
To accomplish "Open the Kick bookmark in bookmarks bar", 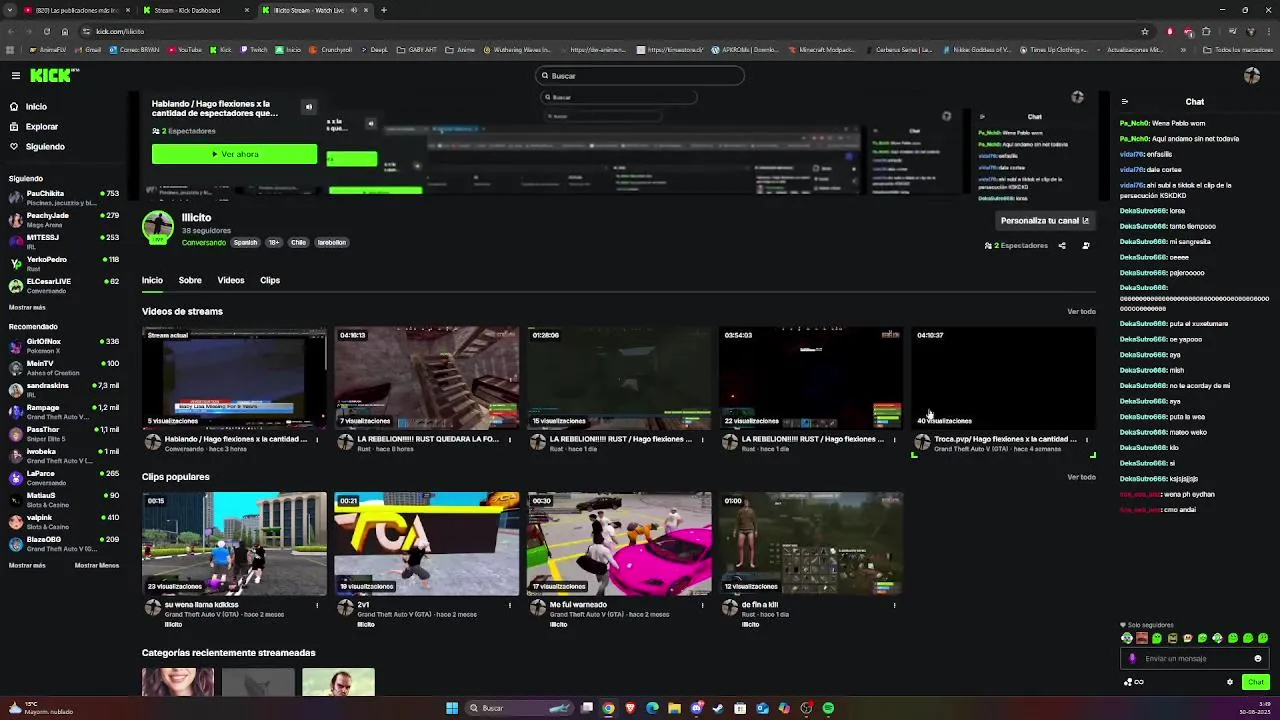I will click(x=220, y=49).
